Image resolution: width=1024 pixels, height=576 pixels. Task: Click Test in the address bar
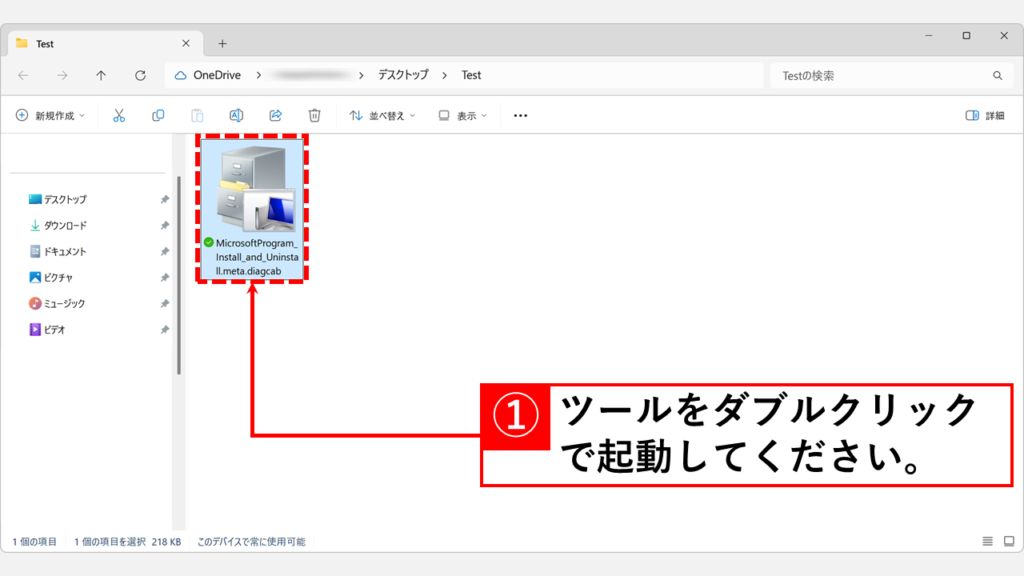click(x=471, y=76)
